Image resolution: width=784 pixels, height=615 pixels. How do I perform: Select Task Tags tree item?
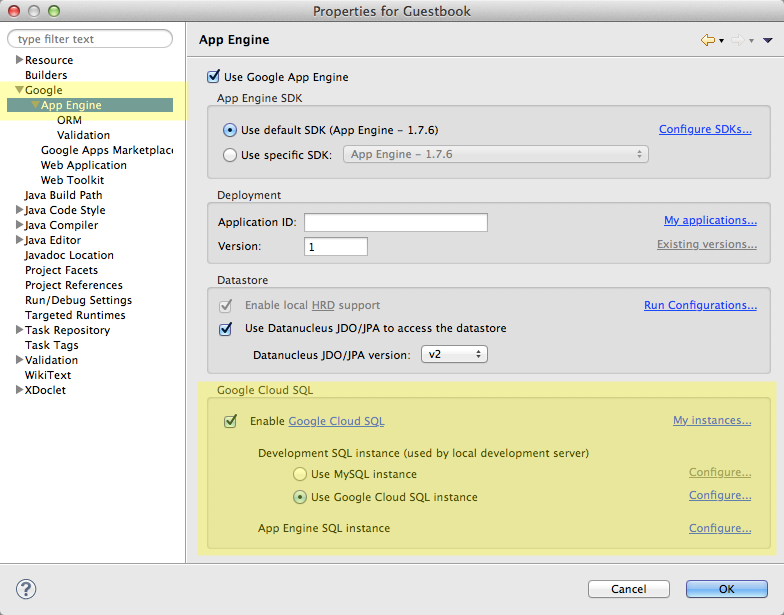point(52,345)
